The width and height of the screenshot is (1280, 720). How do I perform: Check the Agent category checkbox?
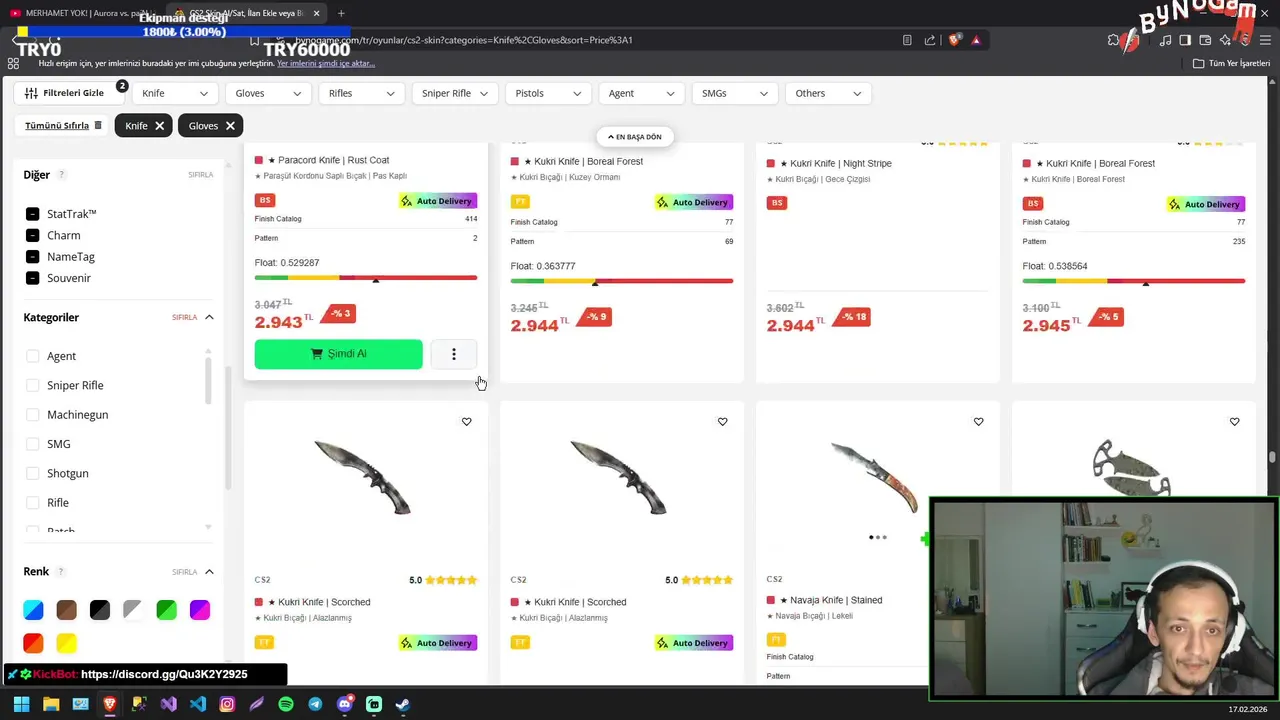[x=32, y=356]
